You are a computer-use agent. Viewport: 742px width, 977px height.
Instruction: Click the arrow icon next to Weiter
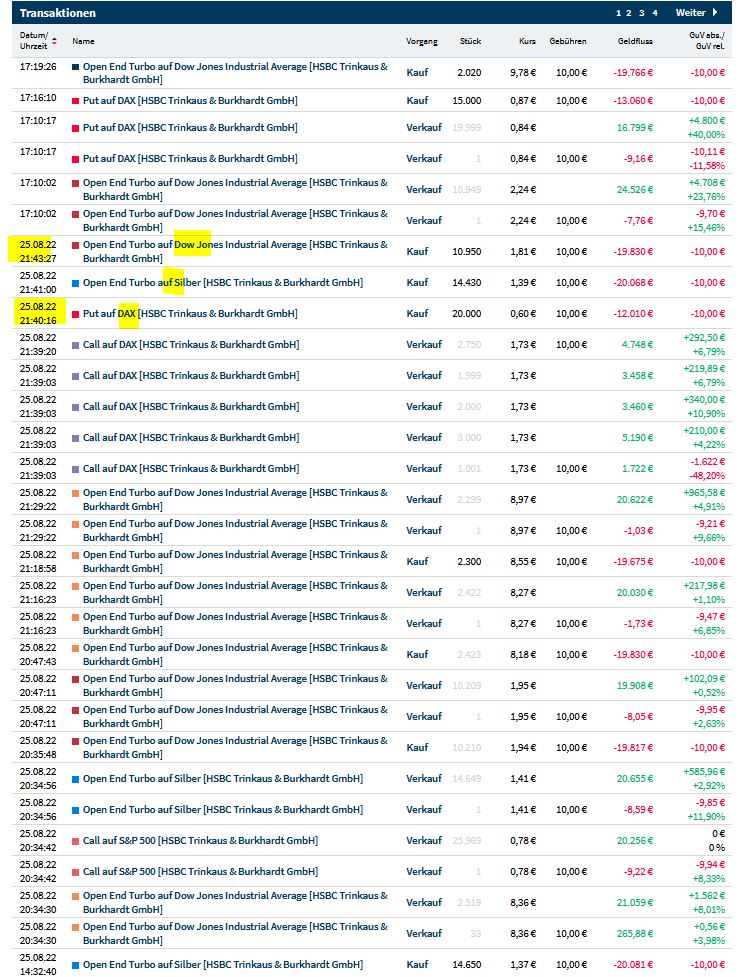(x=715, y=13)
